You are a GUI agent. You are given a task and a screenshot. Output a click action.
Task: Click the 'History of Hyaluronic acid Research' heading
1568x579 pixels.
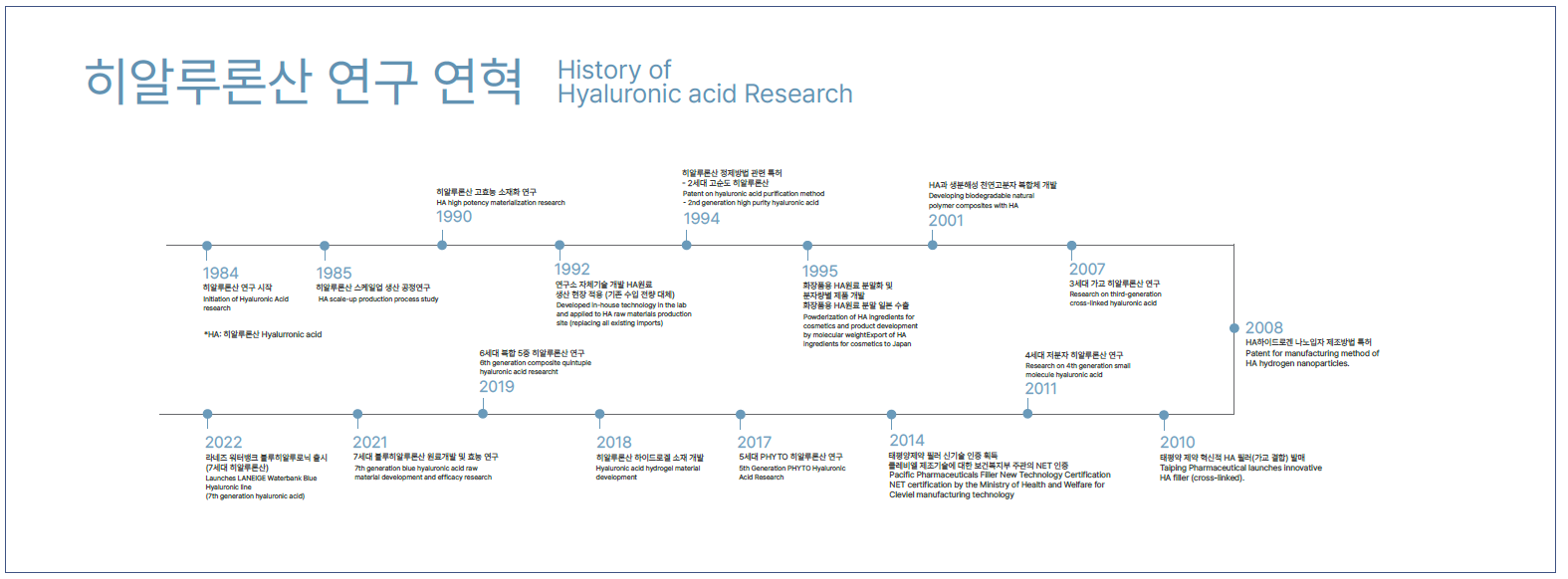[x=704, y=83]
